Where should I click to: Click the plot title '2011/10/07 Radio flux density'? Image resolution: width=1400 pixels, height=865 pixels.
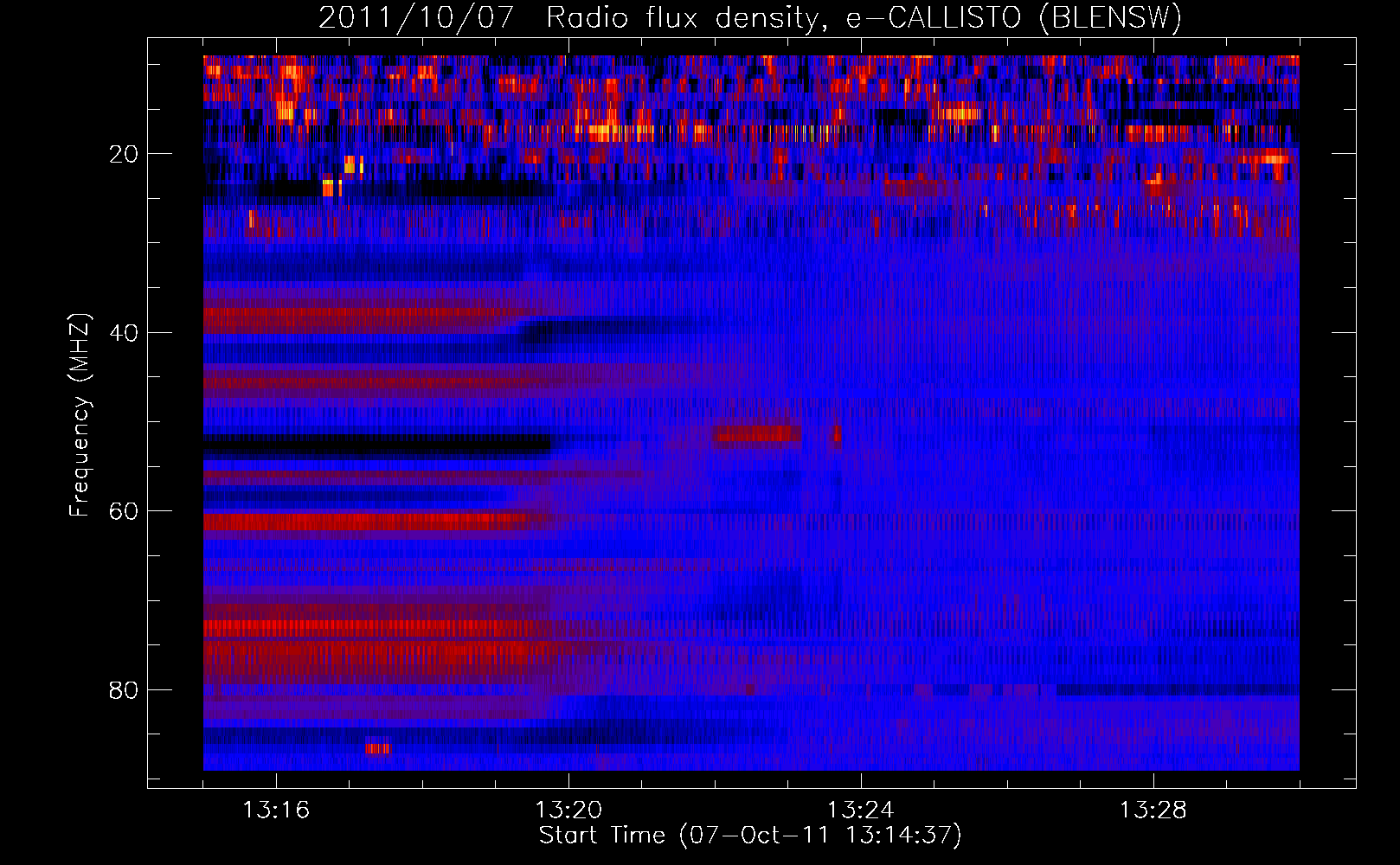750,18
